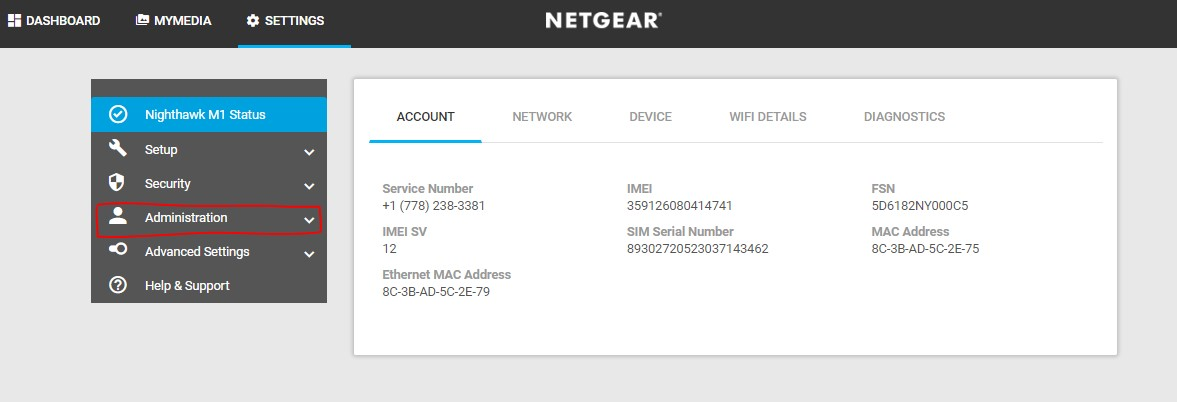Click the Security shield icon
Viewport: 1177px width, 402px height.
point(118,183)
